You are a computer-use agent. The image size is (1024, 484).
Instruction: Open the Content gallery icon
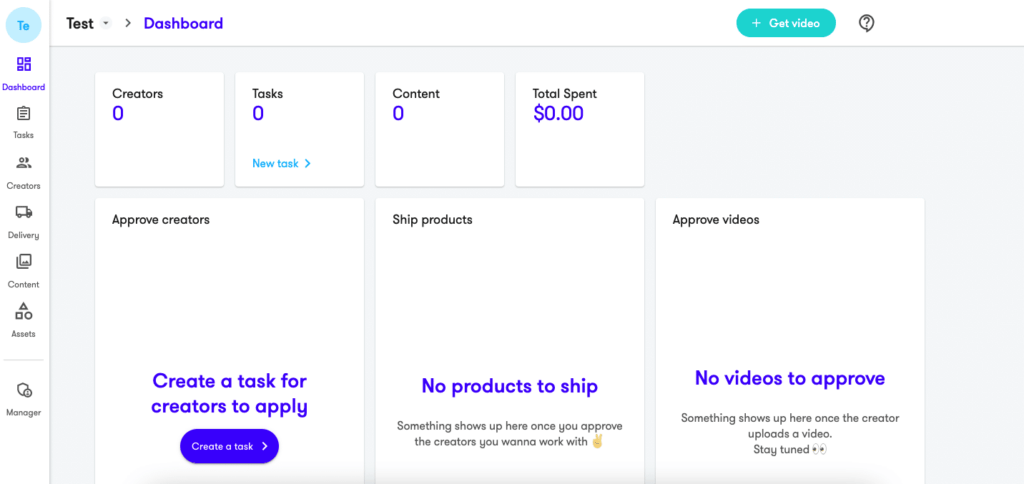tap(24, 261)
